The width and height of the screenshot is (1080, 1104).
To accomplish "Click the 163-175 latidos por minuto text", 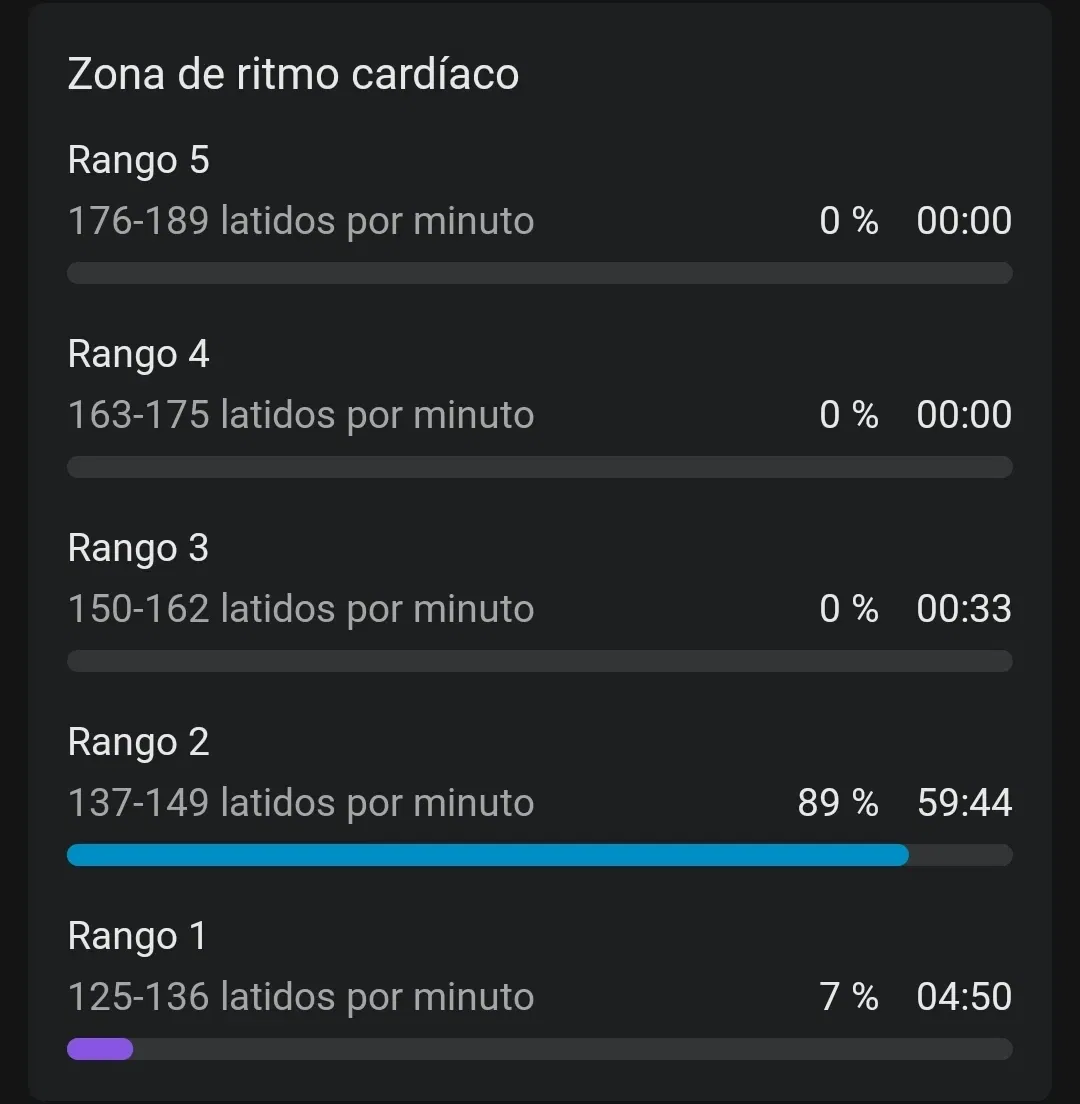I will click(300, 415).
